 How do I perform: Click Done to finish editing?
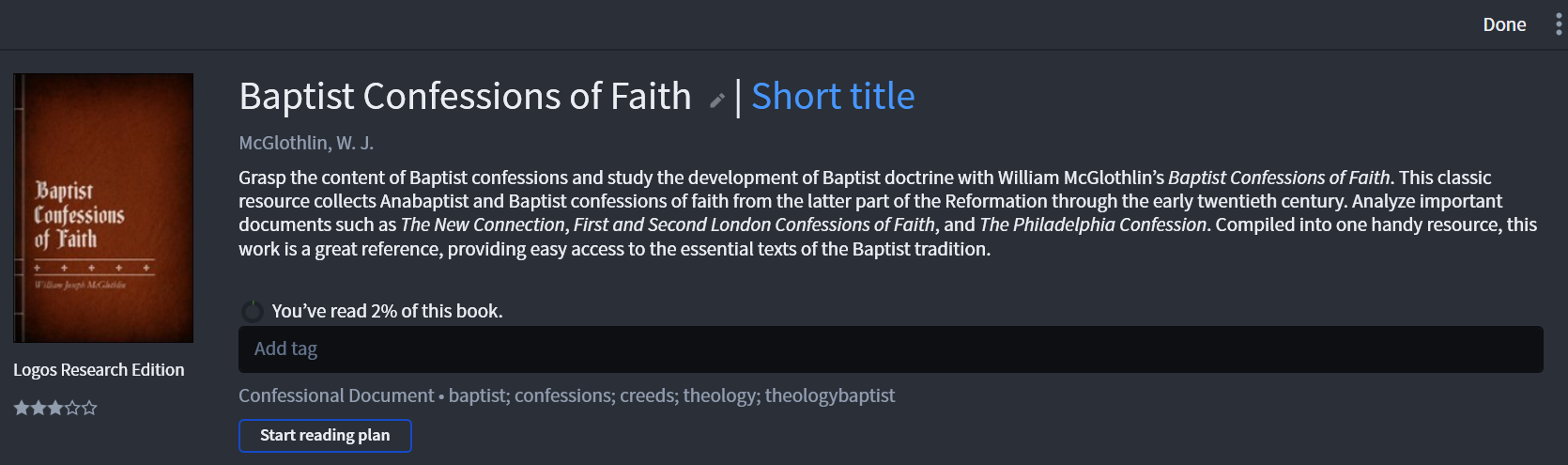click(x=1504, y=24)
